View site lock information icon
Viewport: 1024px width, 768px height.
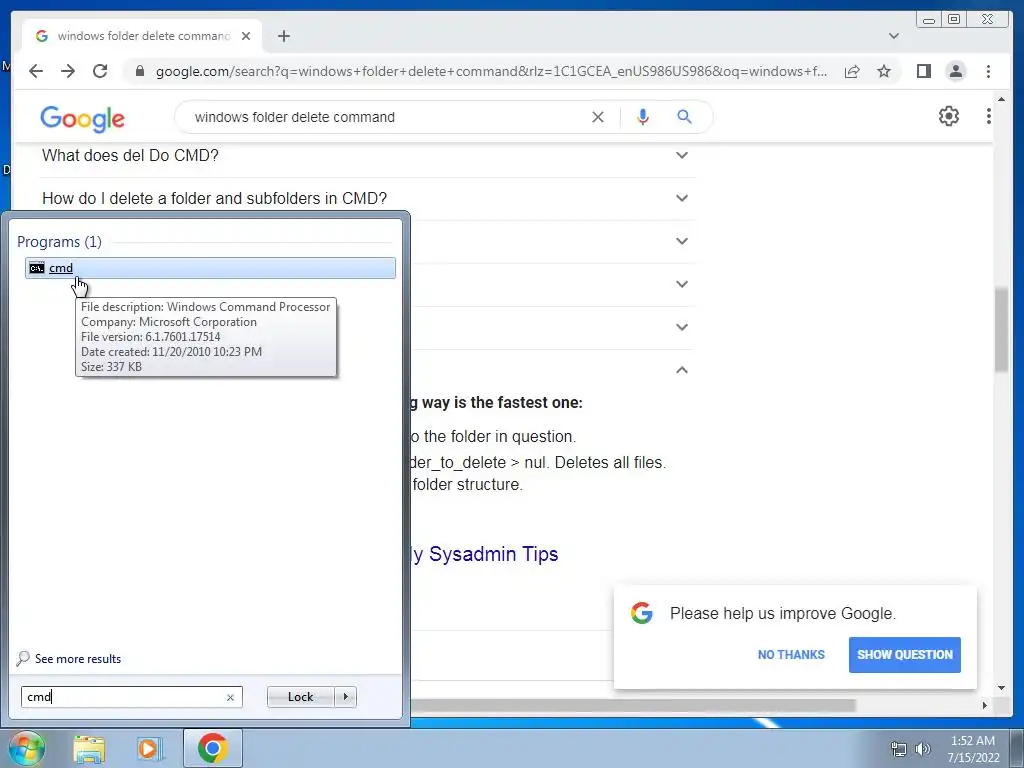point(140,71)
